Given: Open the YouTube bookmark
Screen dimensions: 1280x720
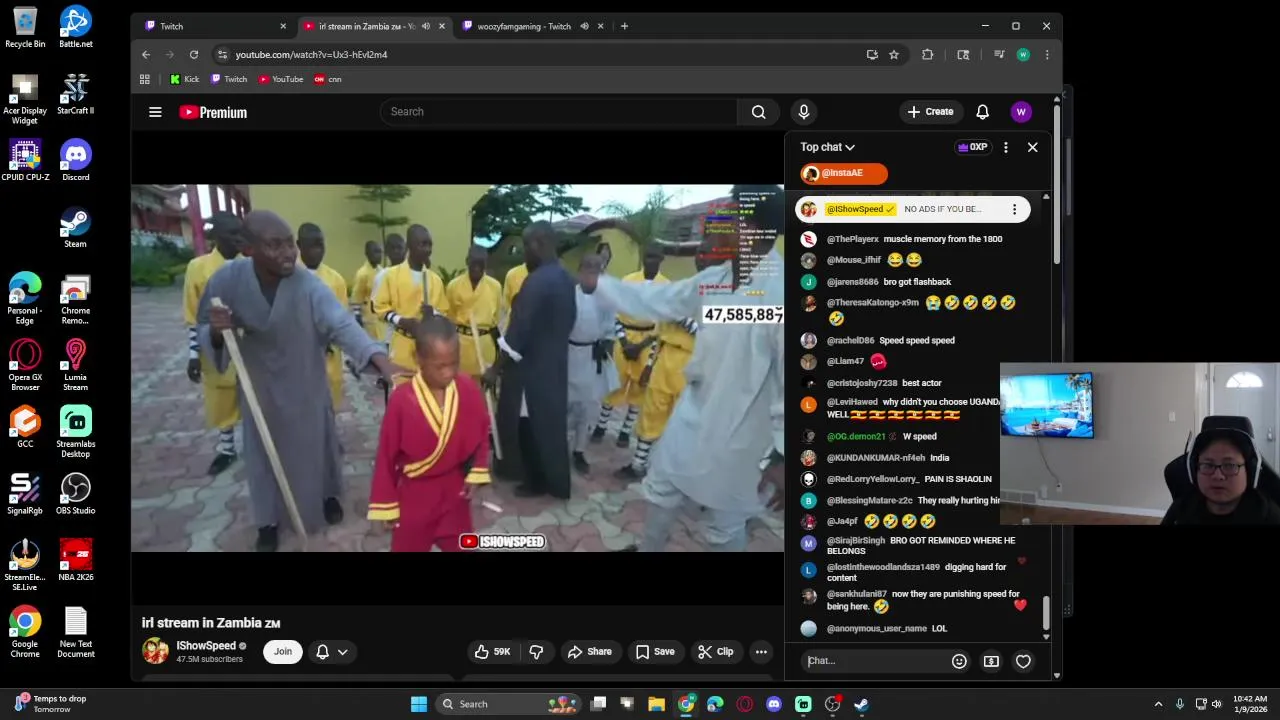Looking at the screenshot, I should tap(280, 79).
